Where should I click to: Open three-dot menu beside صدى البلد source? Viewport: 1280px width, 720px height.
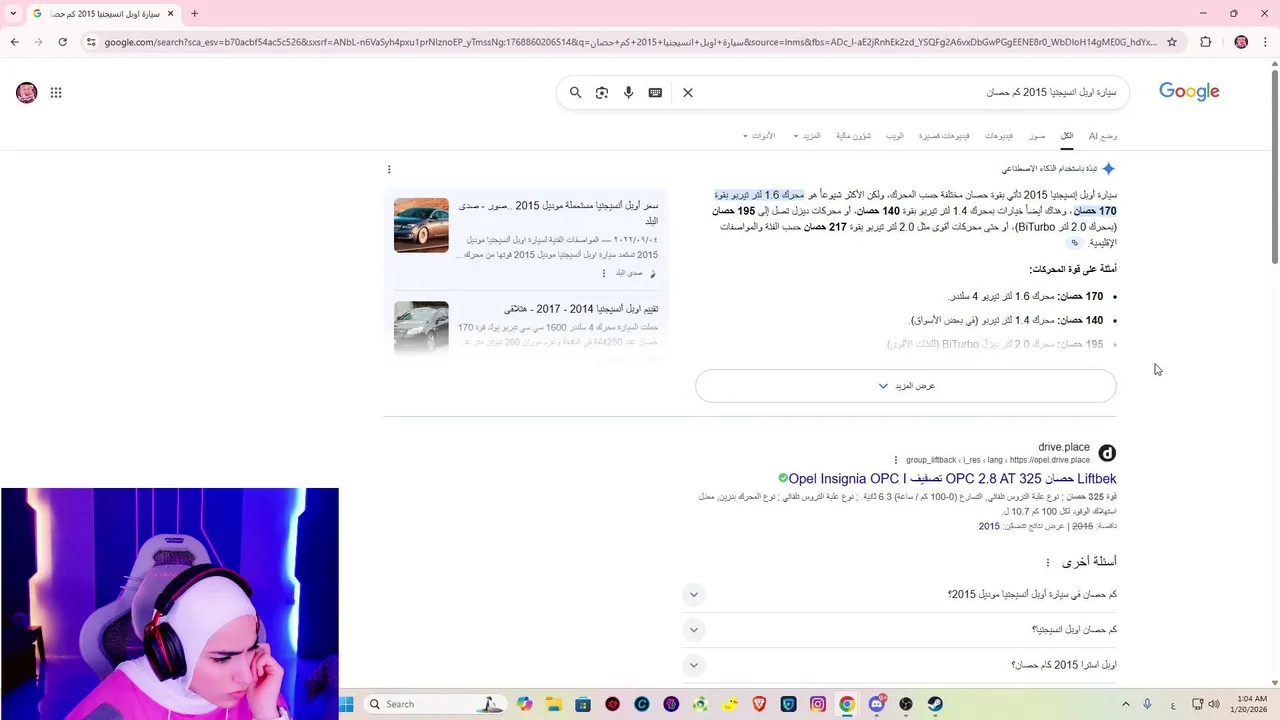tap(603, 273)
